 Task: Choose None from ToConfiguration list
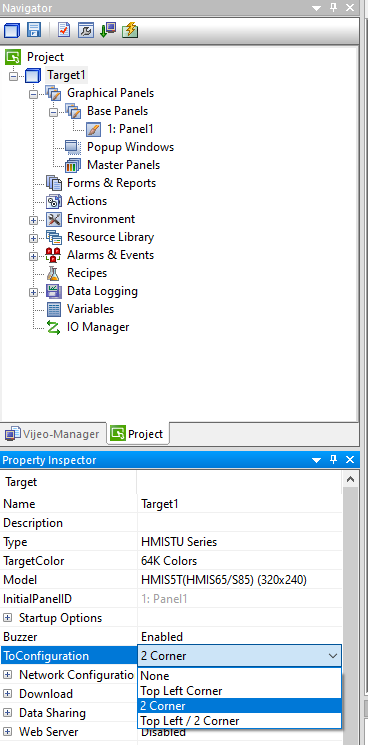pos(239,676)
